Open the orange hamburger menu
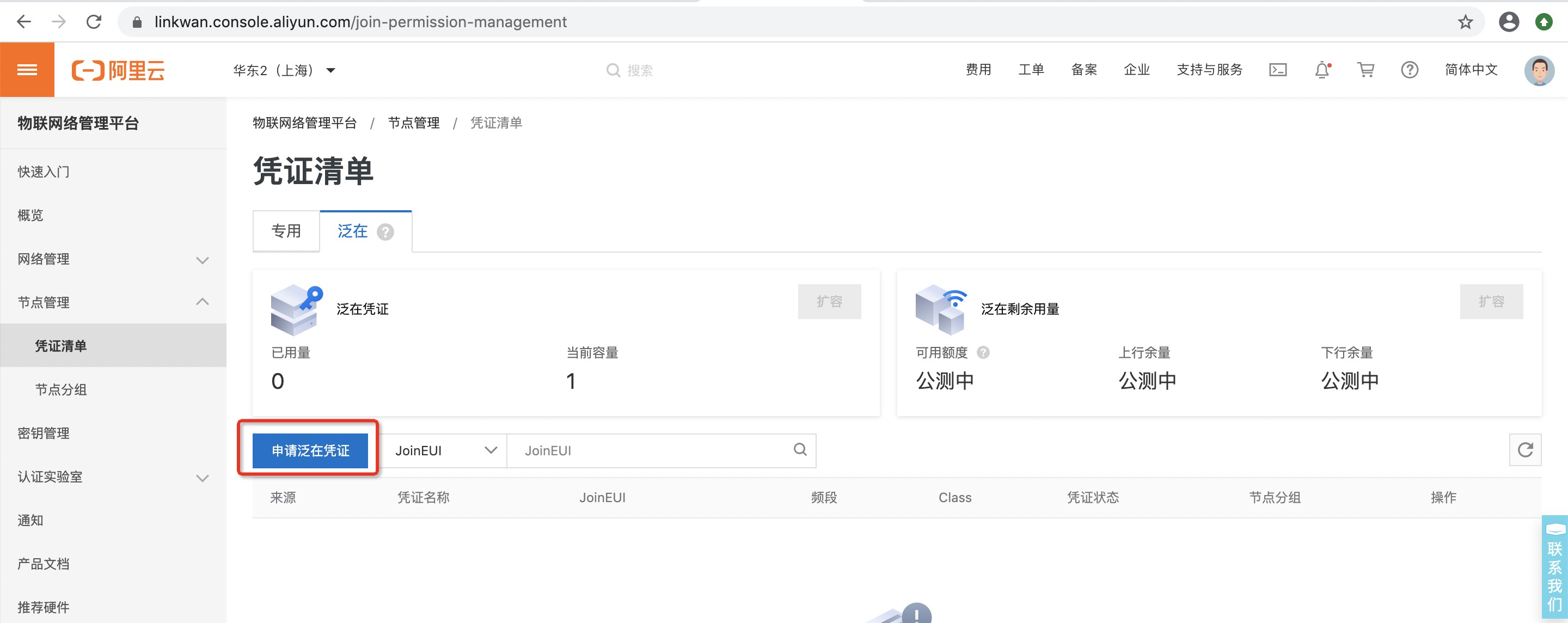Screen dimensions: 1568x623 point(27,69)
